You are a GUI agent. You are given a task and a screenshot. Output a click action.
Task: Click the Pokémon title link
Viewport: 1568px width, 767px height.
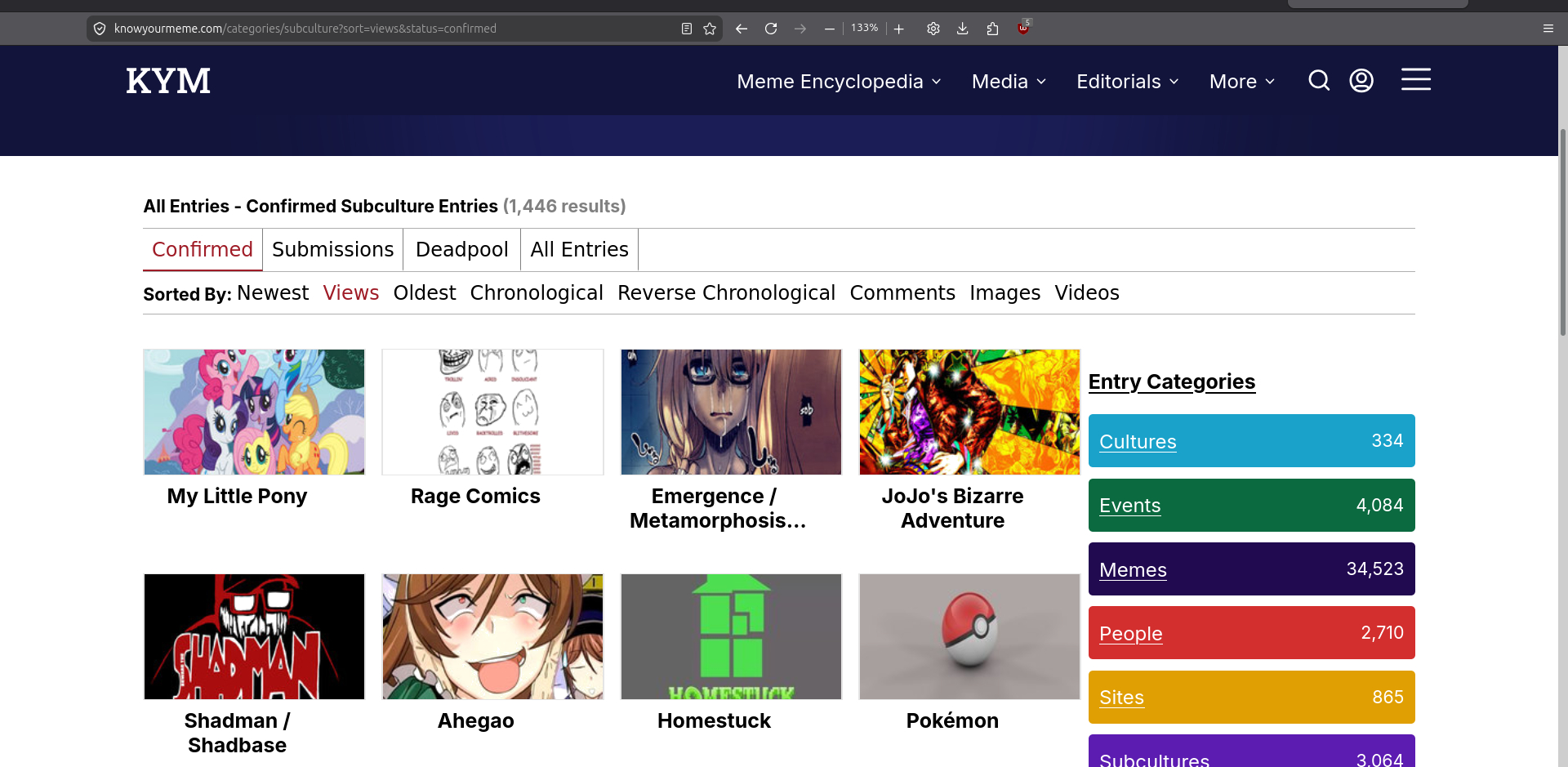point(952,720)
